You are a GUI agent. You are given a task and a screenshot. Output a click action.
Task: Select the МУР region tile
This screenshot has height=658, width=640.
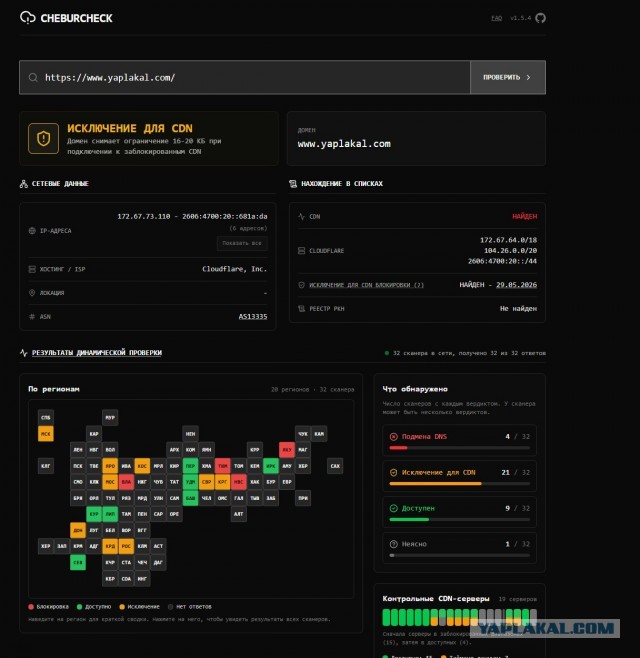110,418
